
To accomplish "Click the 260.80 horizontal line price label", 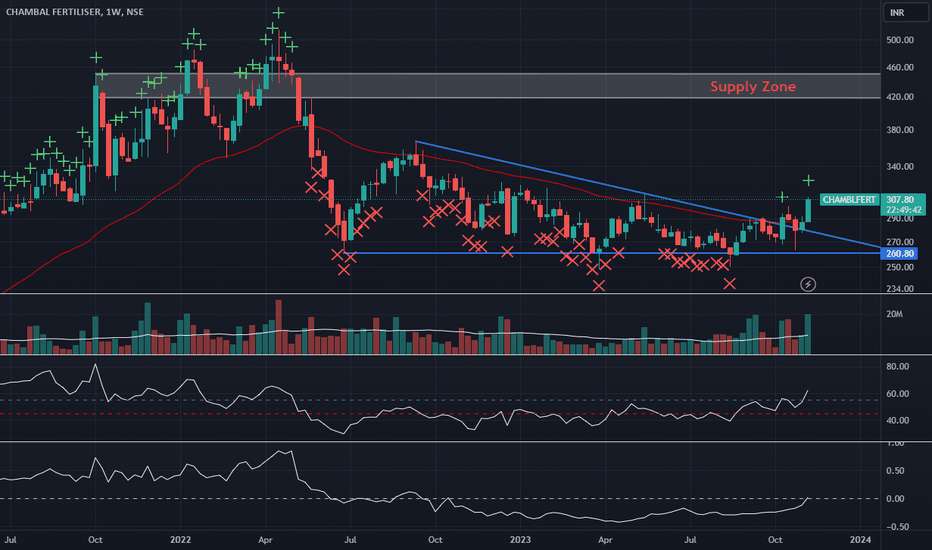I will 899,254.
